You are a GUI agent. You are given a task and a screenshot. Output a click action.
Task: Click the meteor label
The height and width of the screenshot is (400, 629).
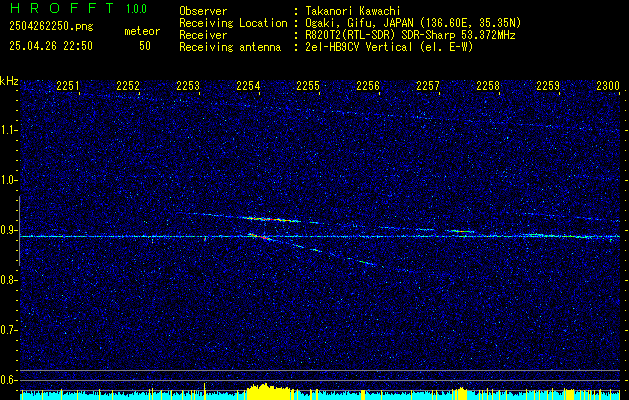[x=142, y=31]
